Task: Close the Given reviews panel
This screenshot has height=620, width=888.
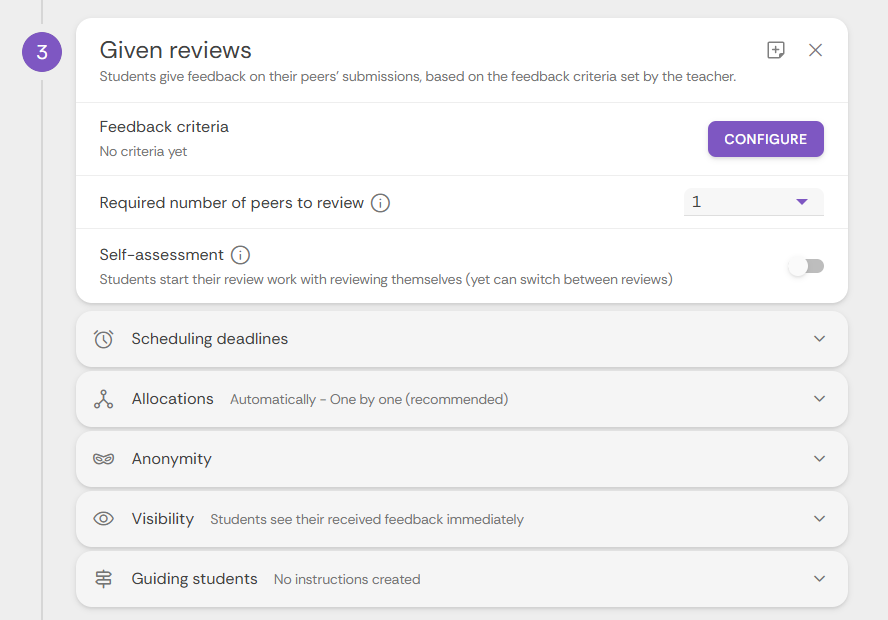Action: (815, 50)
